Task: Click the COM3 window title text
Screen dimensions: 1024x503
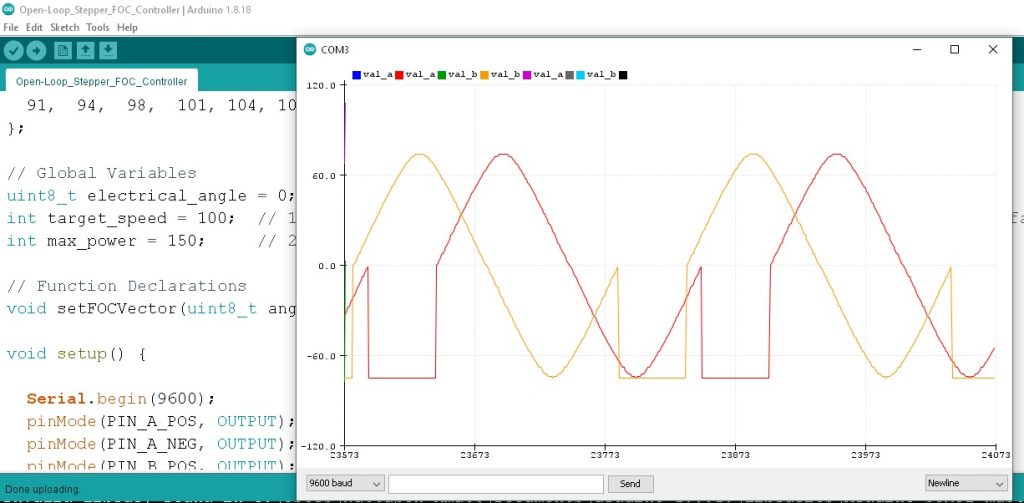Action: coord(335,50)
